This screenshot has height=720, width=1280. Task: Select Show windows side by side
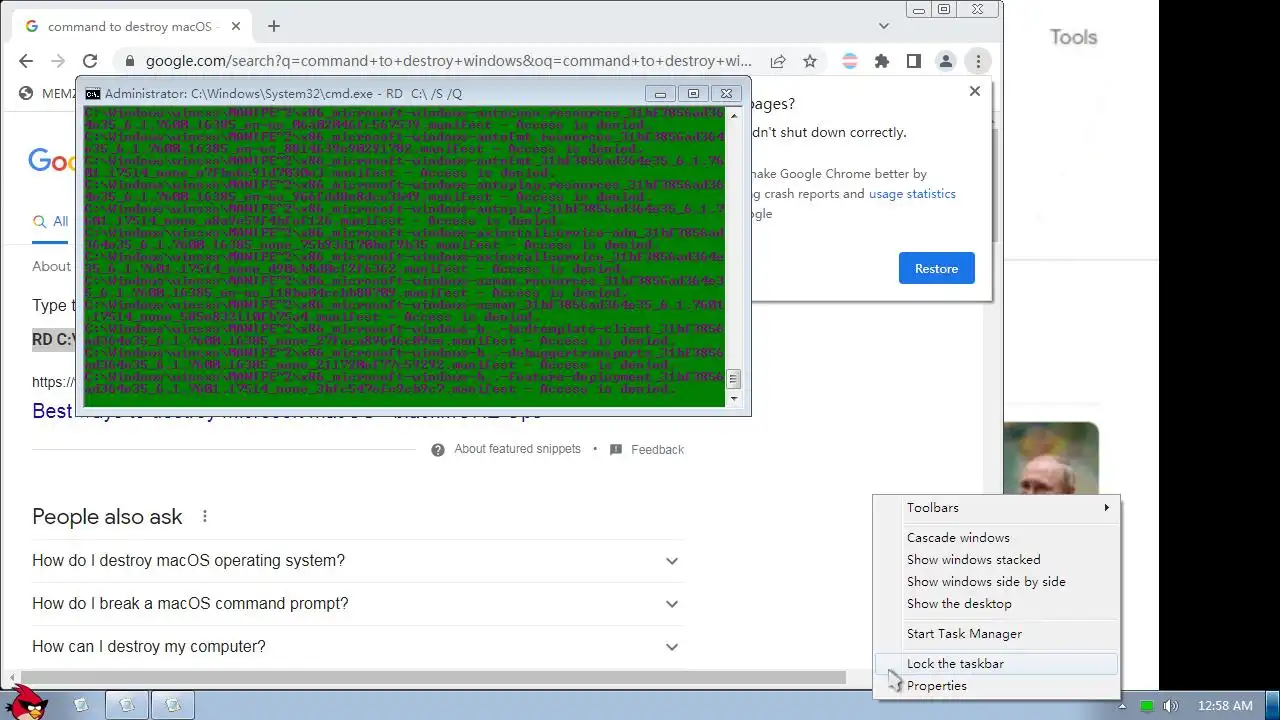coord(997,582)
